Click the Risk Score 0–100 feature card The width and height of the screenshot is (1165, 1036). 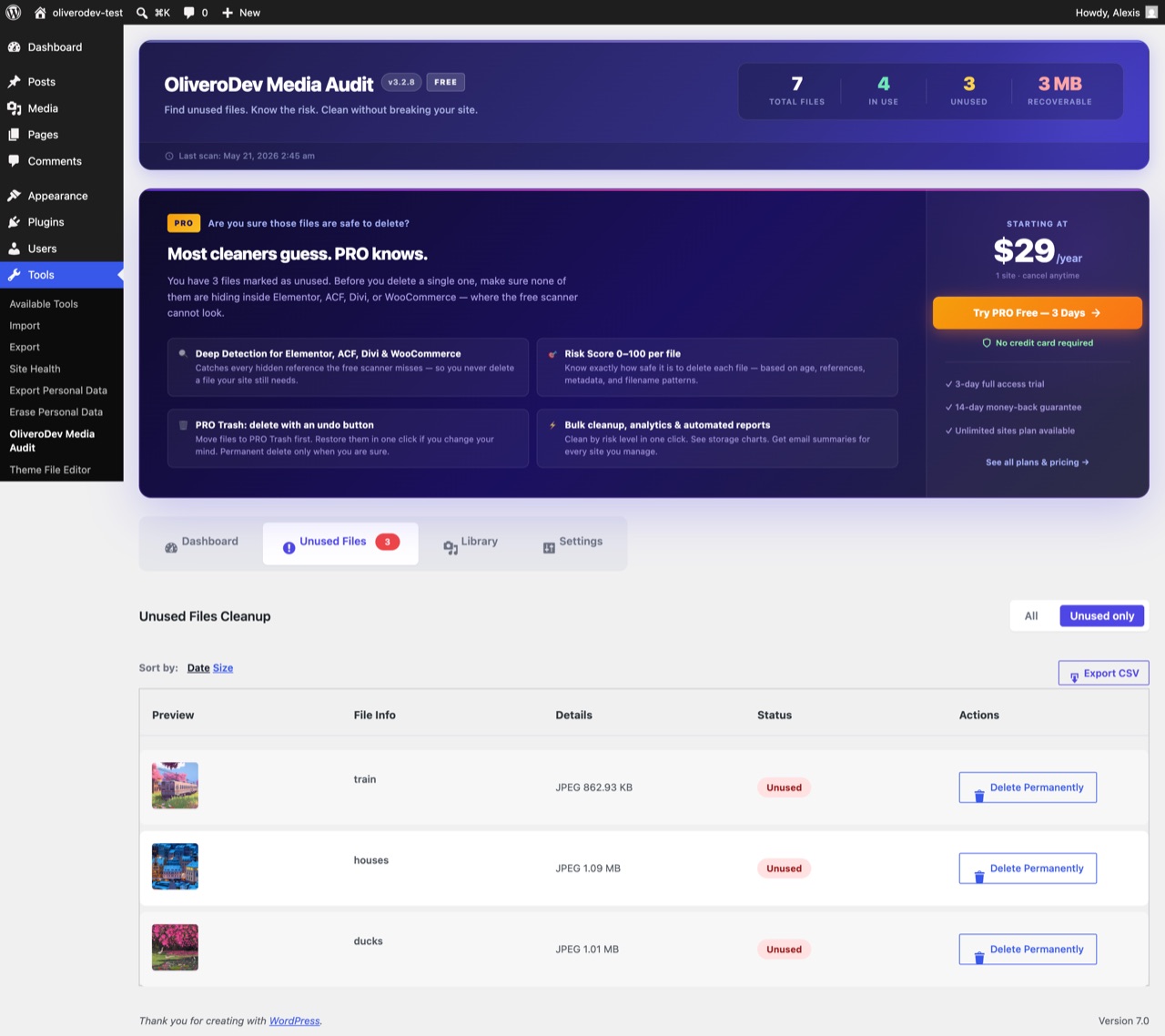(717, 367)
